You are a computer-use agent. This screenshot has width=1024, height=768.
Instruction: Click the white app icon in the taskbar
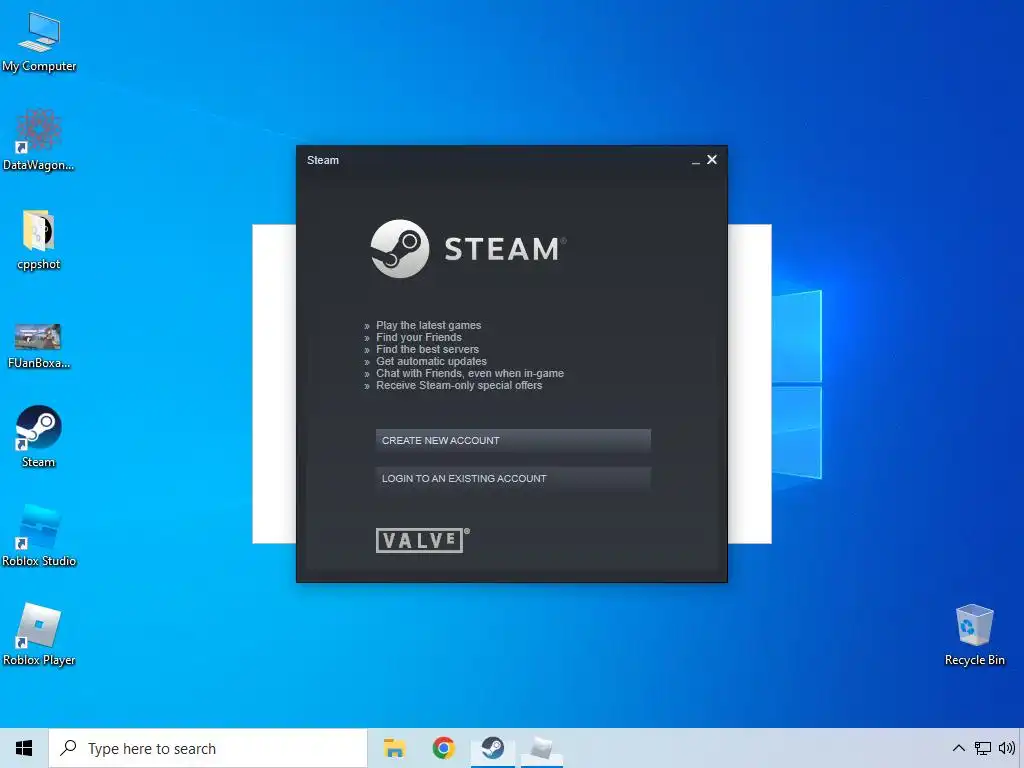click(541, 748)
